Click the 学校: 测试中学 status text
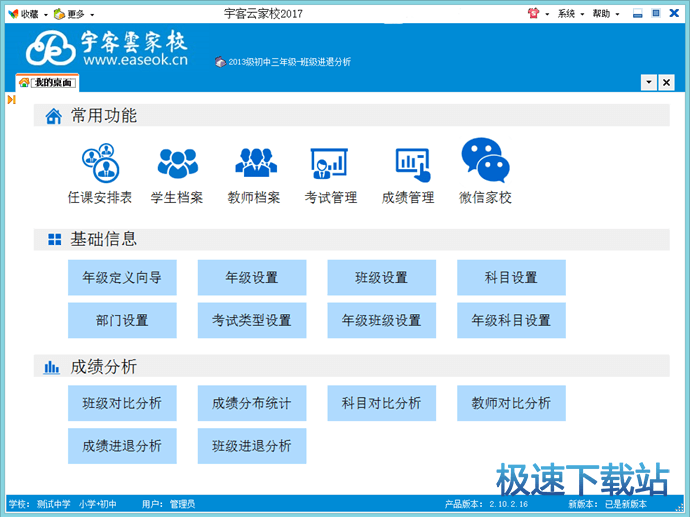Image resolution: width=690 pixels, height=517 pixels. [40, 504]
